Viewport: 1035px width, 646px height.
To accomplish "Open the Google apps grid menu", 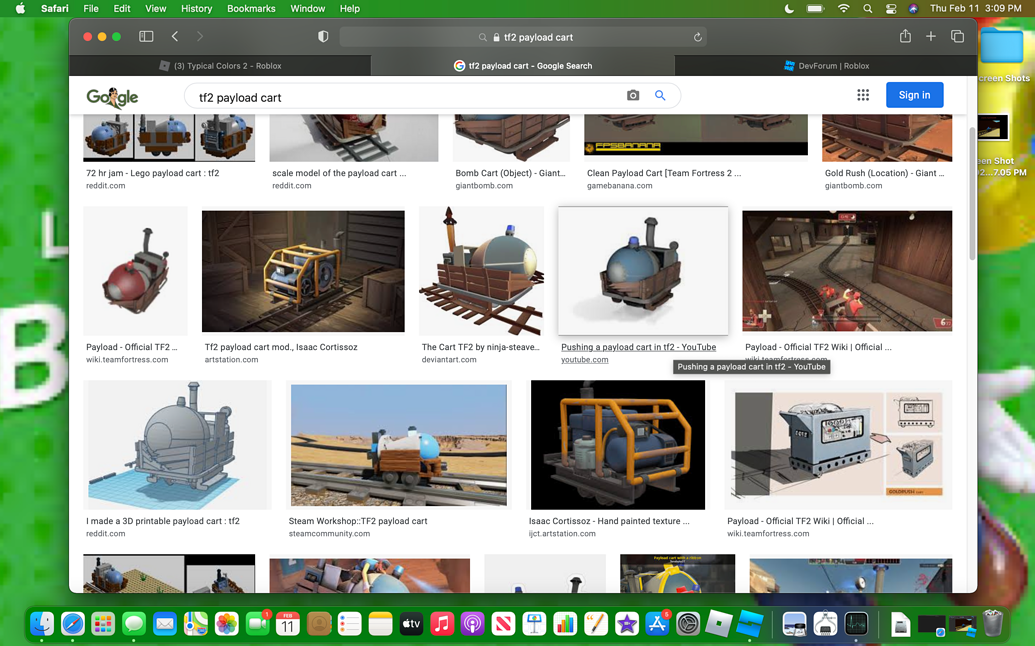I will tap(862, 94).
